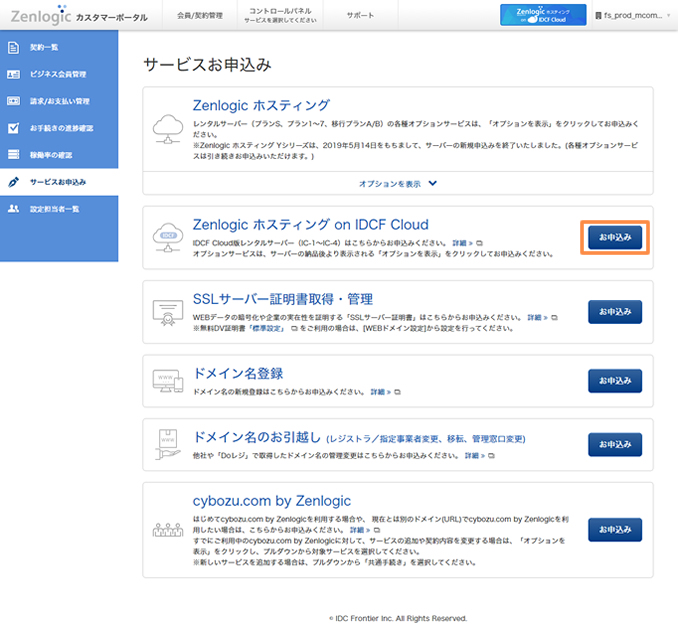Click the 契約一覧 document icon in sidebar
This screenshot has height=624, width=678.
coord(13,47)
